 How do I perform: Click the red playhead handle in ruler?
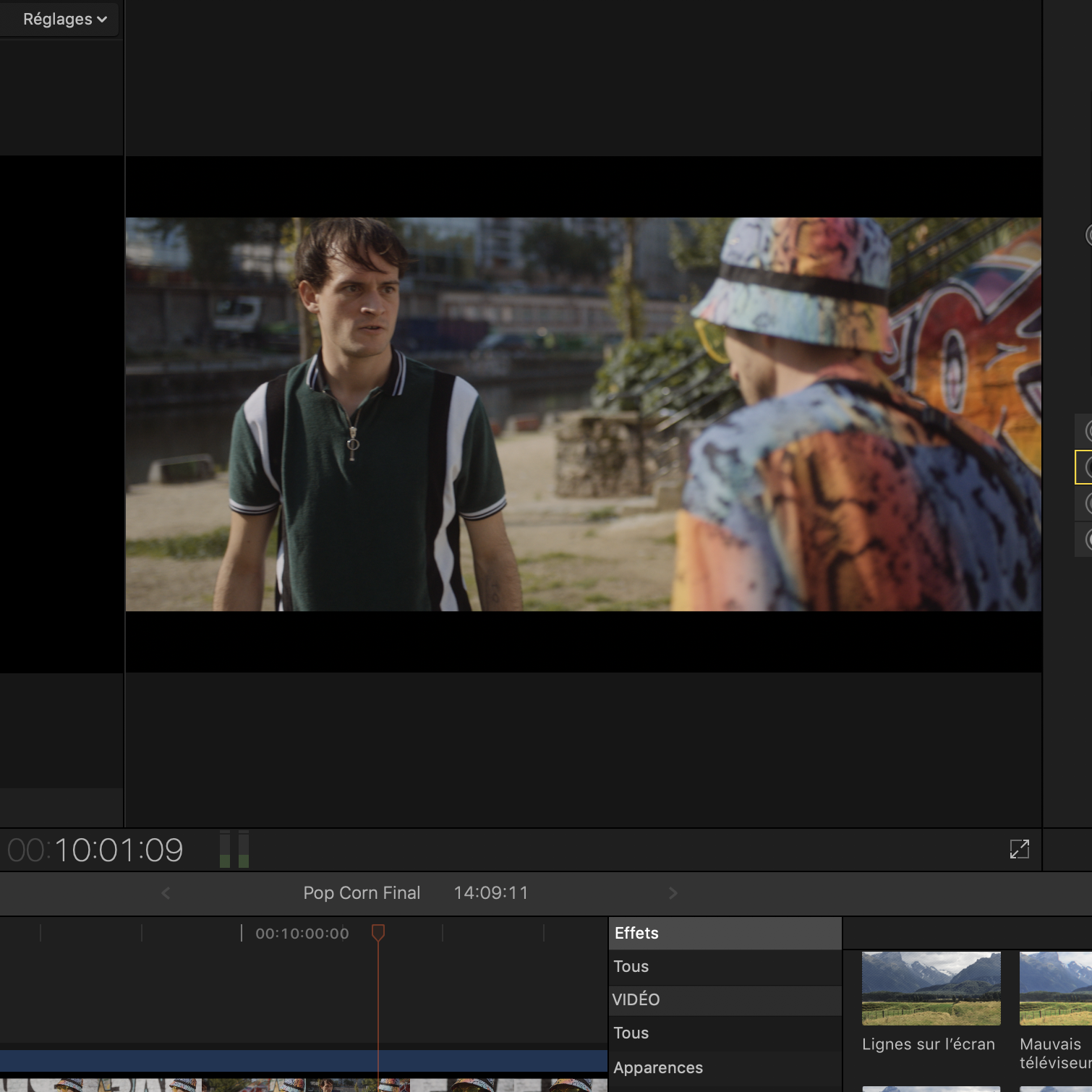[x=377, y=932]
